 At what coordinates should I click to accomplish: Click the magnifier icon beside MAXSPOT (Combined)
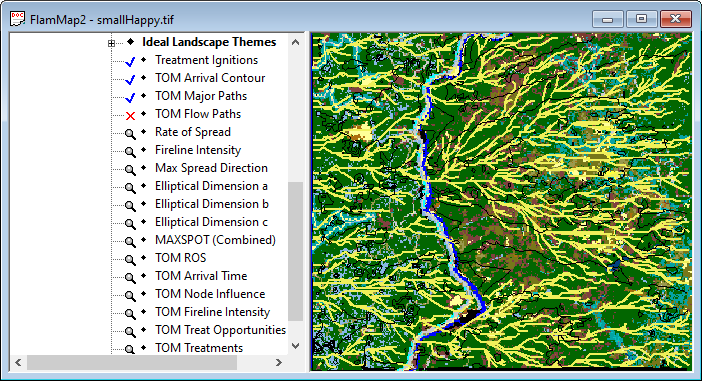coord(130,241)
